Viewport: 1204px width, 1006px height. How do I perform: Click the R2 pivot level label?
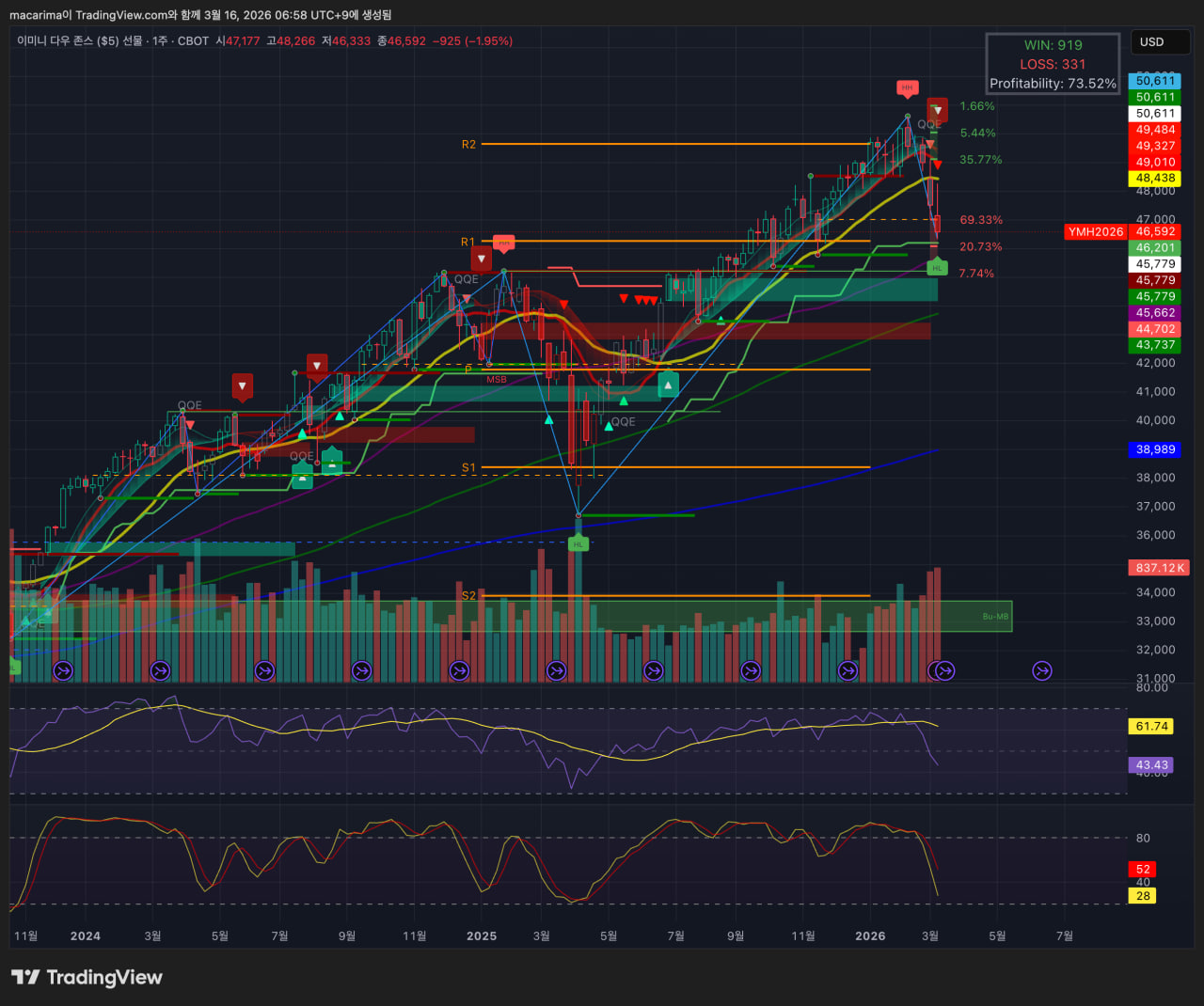[468, 144]
